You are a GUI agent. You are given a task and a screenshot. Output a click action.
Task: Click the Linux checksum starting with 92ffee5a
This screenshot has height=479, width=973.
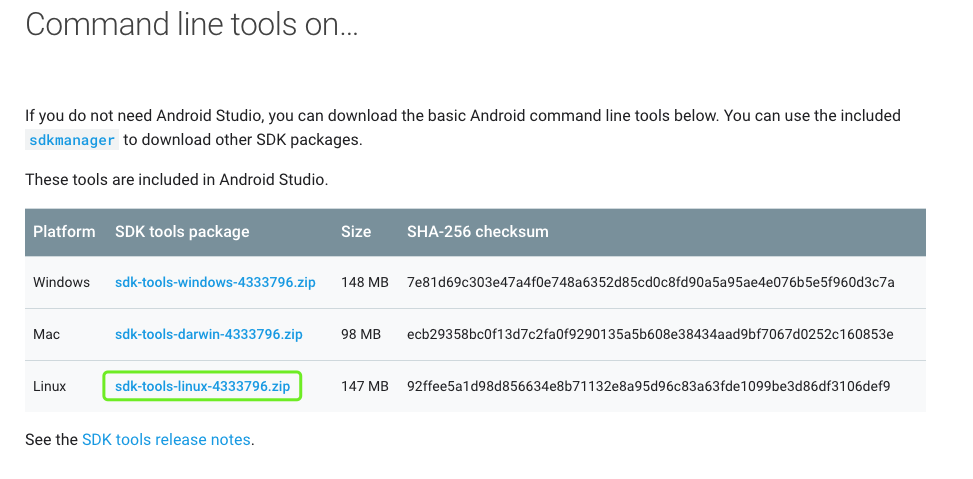click(648, 386)
